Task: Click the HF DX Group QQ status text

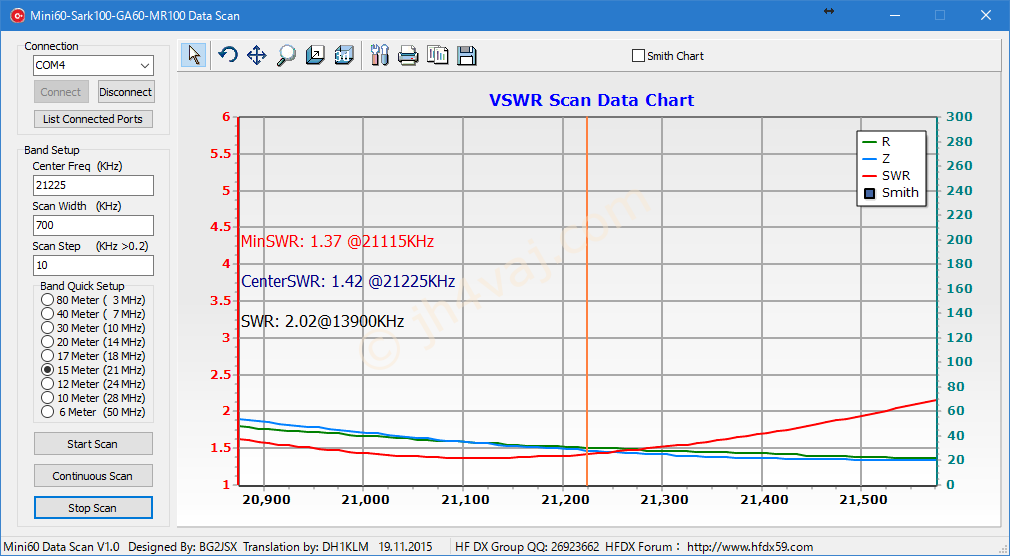Action: coord(527,547)
